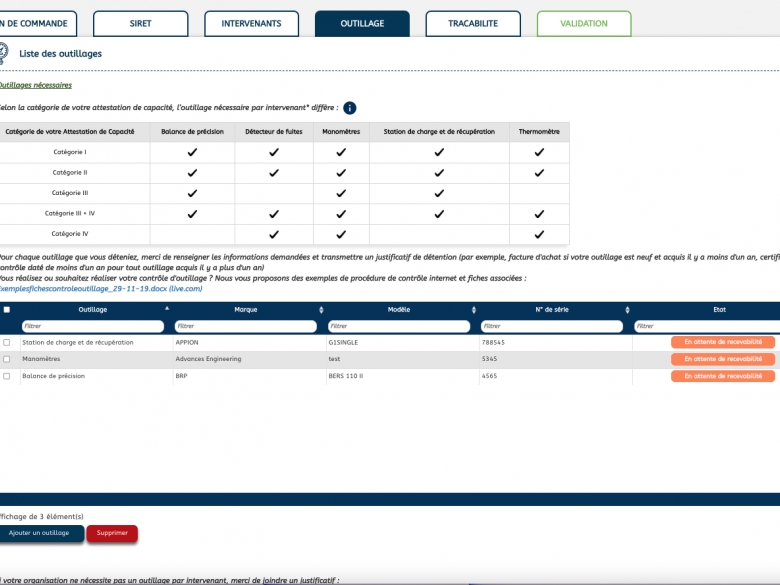
Task: Select serial number 788545
Action: click(493, 343)
